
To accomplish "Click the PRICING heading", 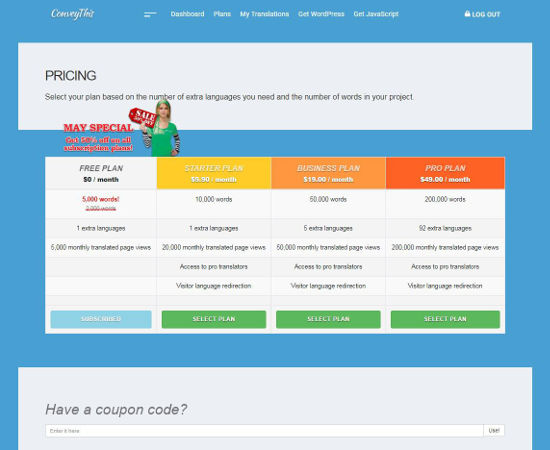I will (71, 76).
